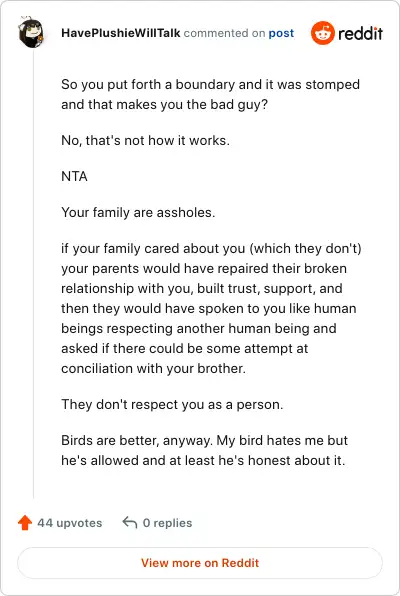Click the reply arrow icon
This screenshot has width=400, height=596.
pyautogui.click(x=130, y=523)
